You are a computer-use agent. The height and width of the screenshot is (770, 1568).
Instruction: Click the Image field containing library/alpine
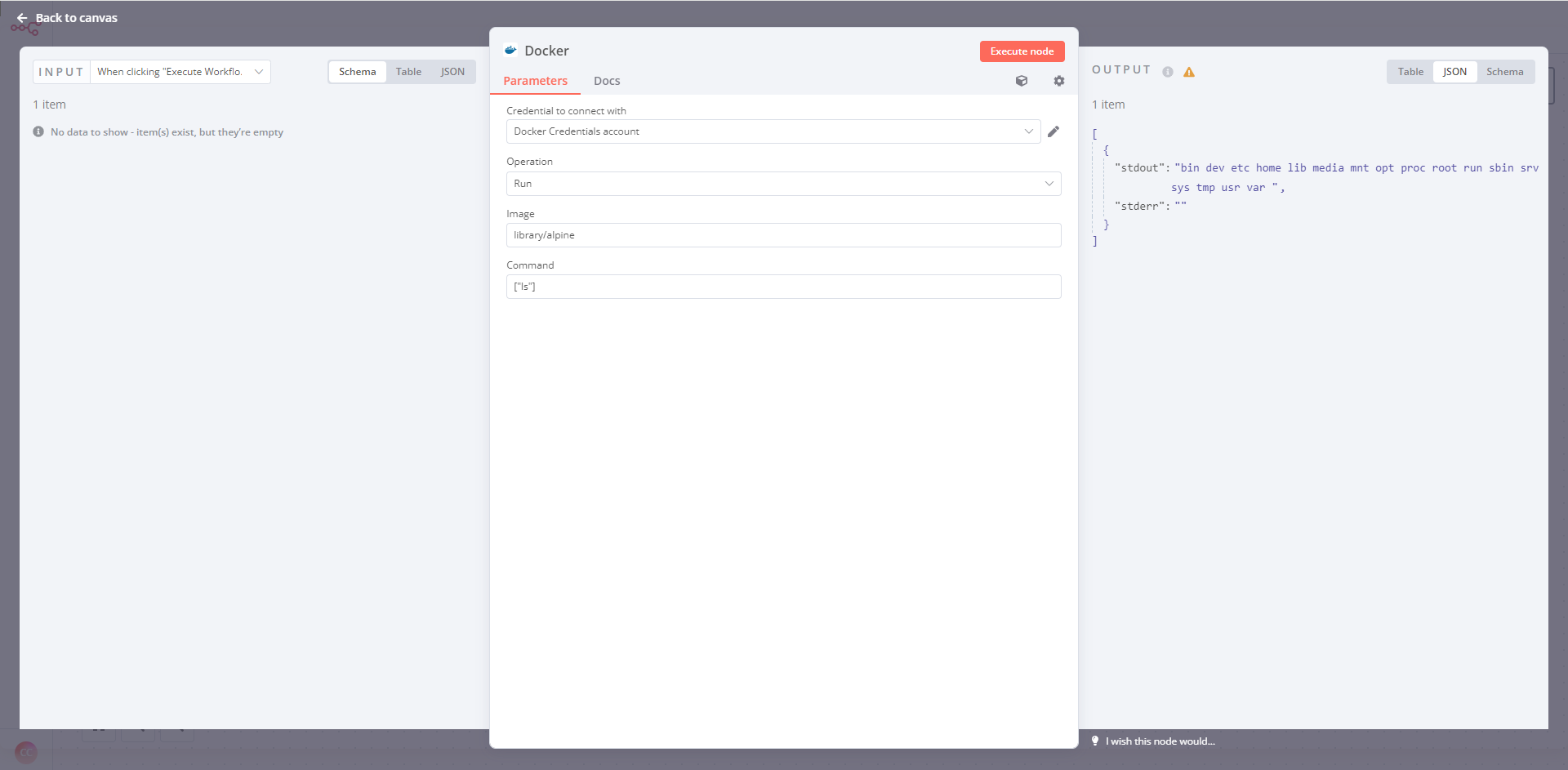(x=784, y=235)
